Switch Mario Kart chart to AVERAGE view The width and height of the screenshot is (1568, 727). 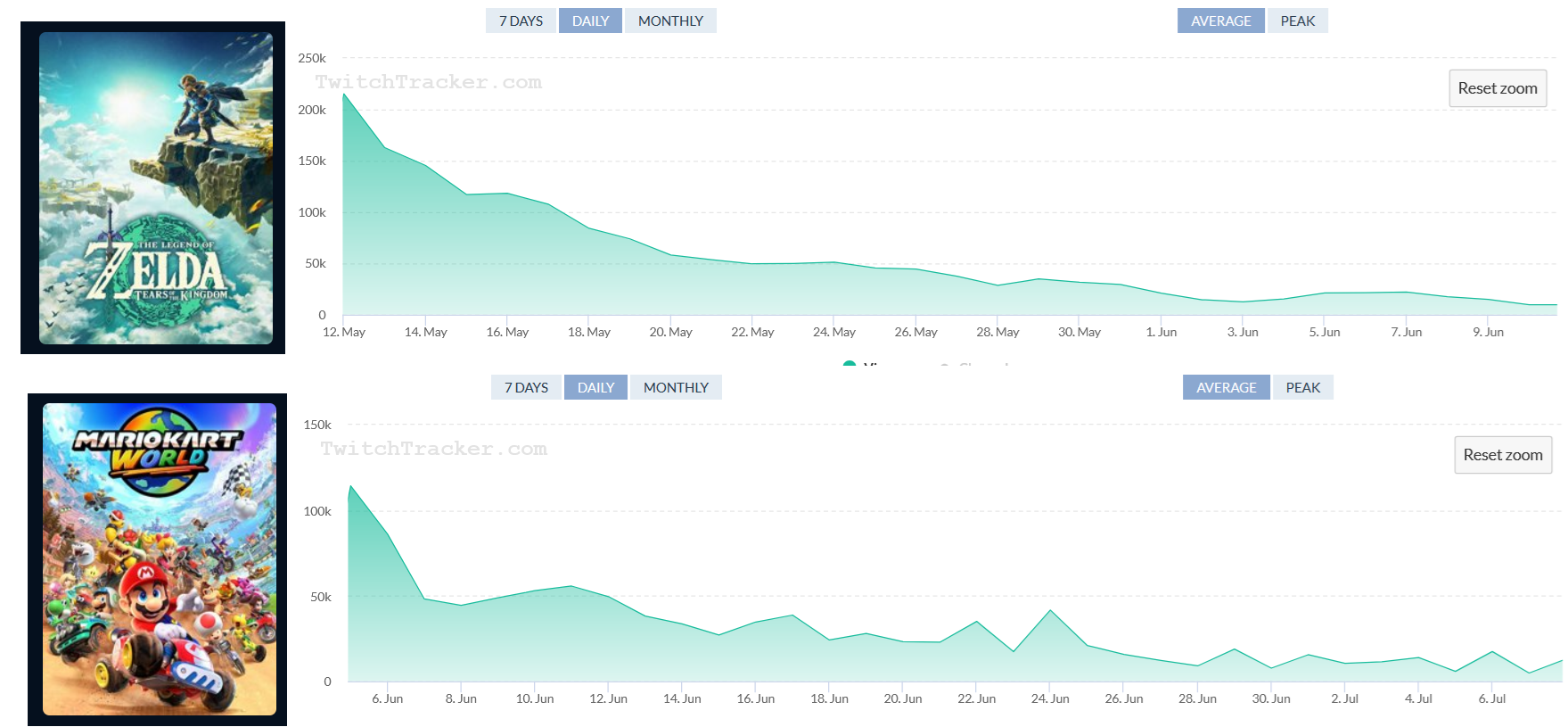tap(1226, 387)
